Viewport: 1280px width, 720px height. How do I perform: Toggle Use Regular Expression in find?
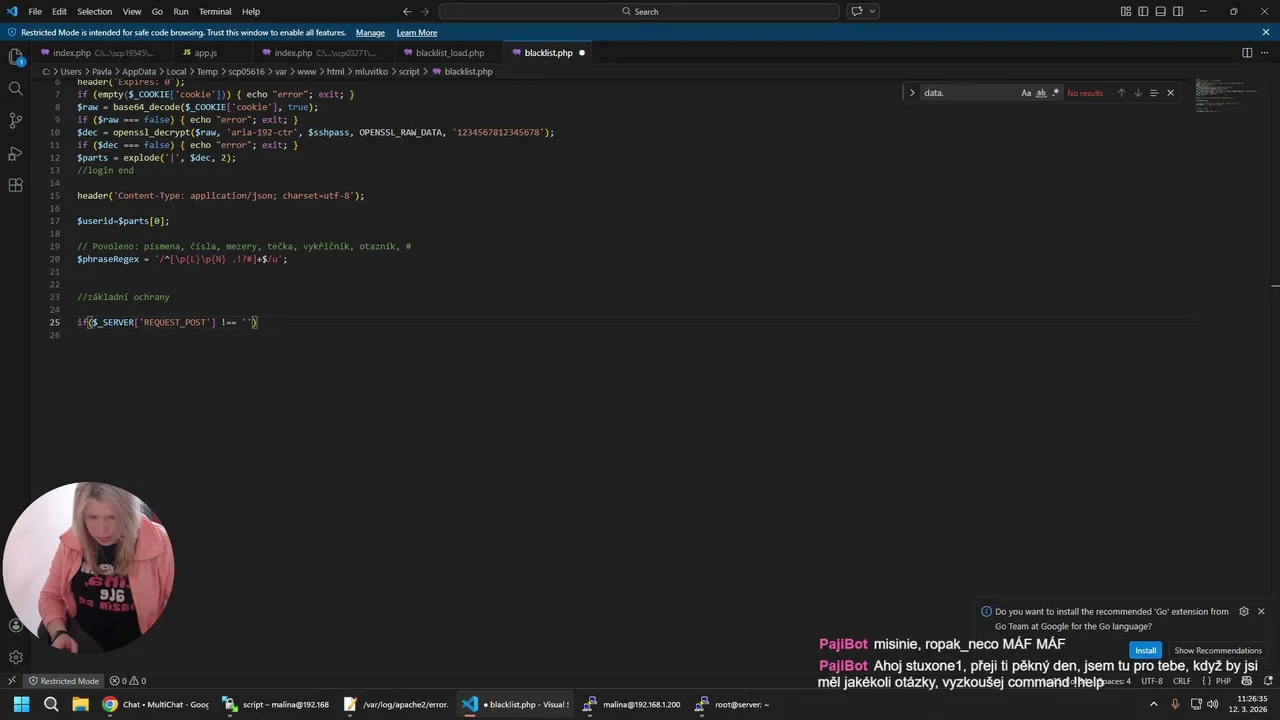tap(1056, 93)
